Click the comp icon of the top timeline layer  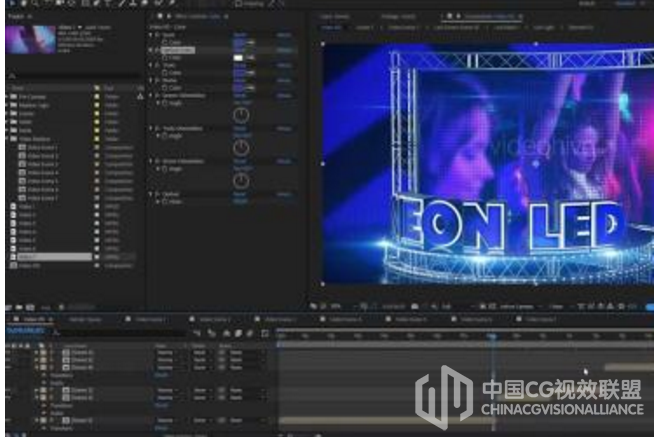(66, 353)
